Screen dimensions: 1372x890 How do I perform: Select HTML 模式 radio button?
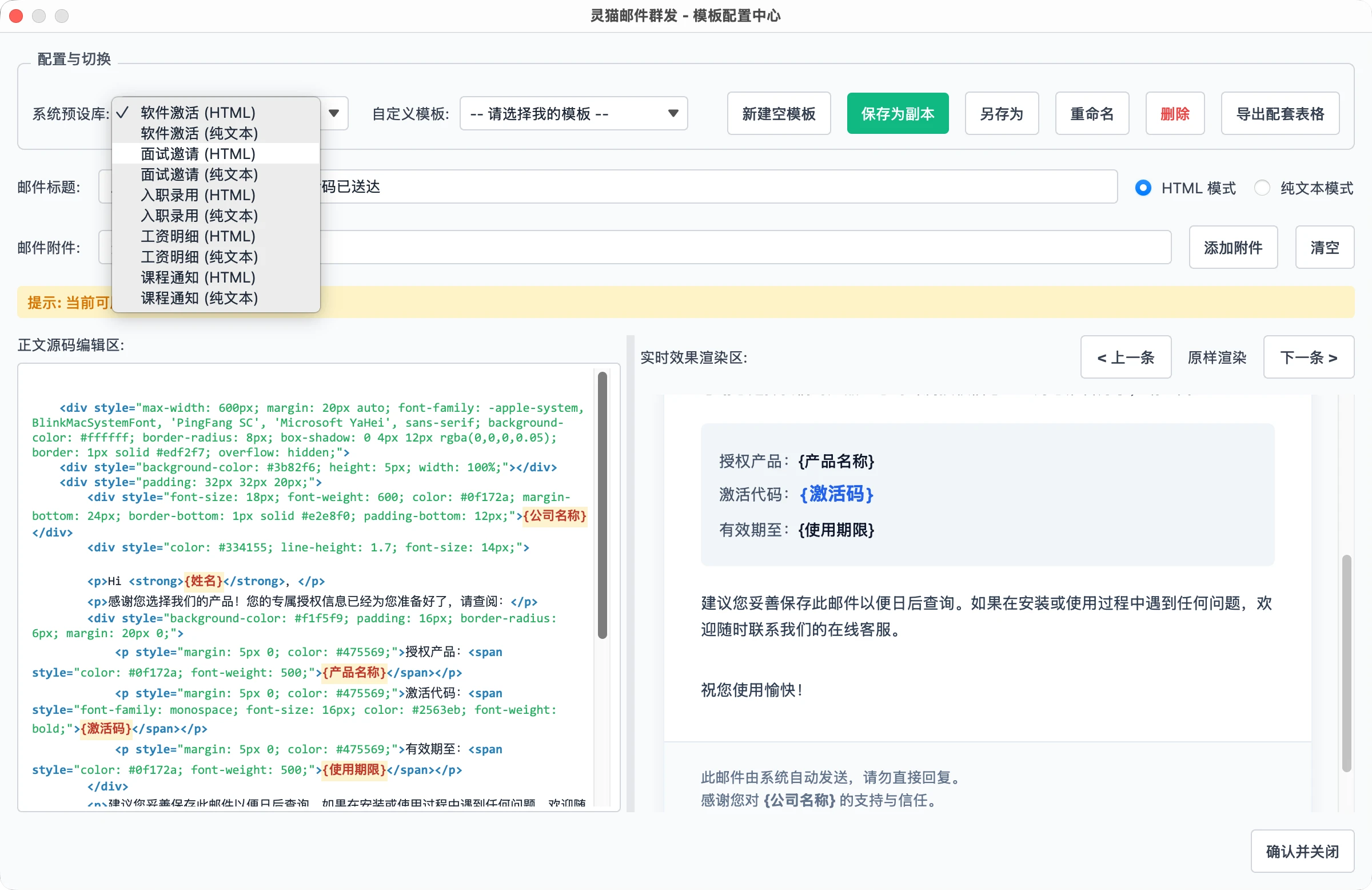pos(1143,188)
